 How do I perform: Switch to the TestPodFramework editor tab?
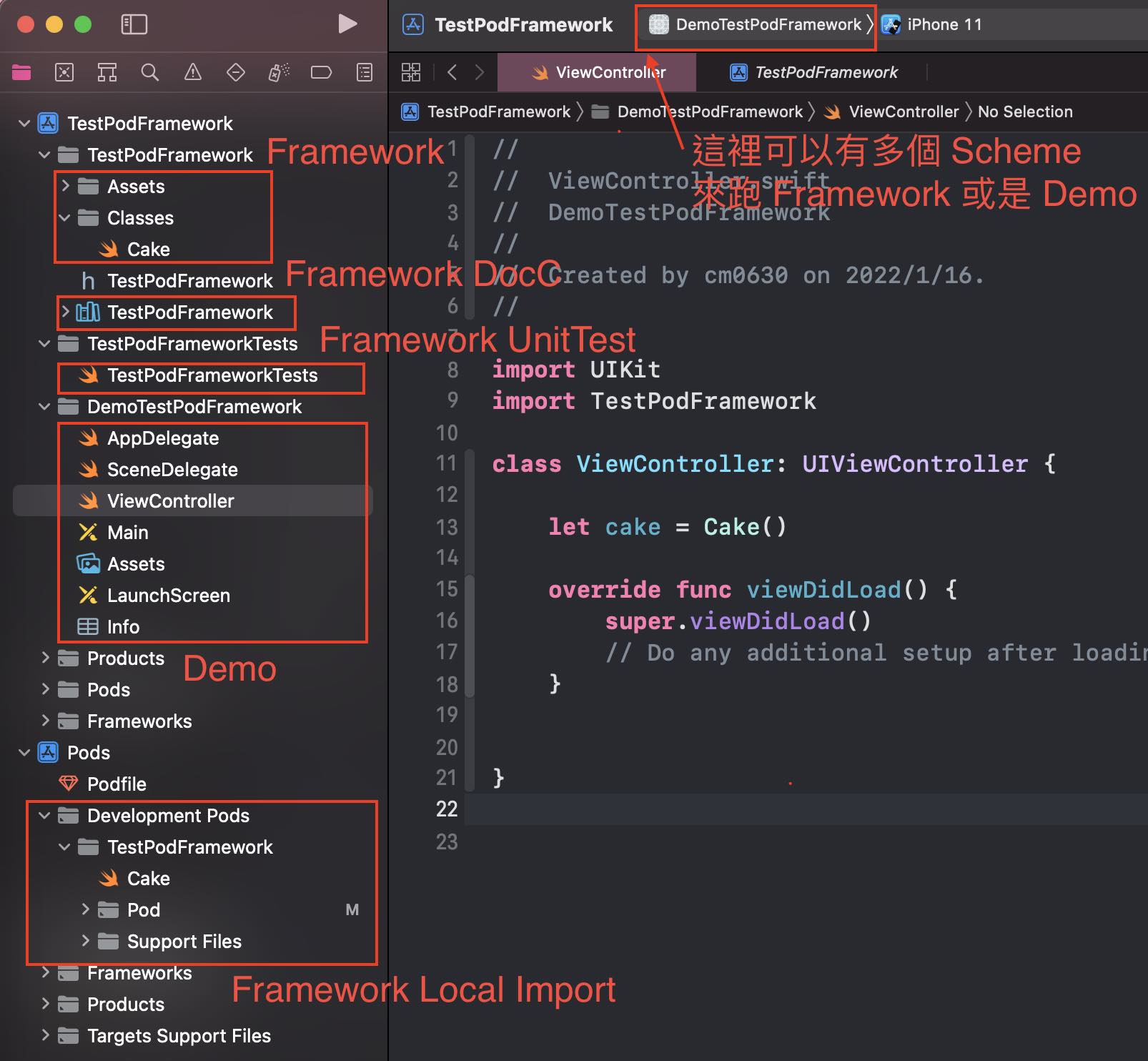point(814,73)
